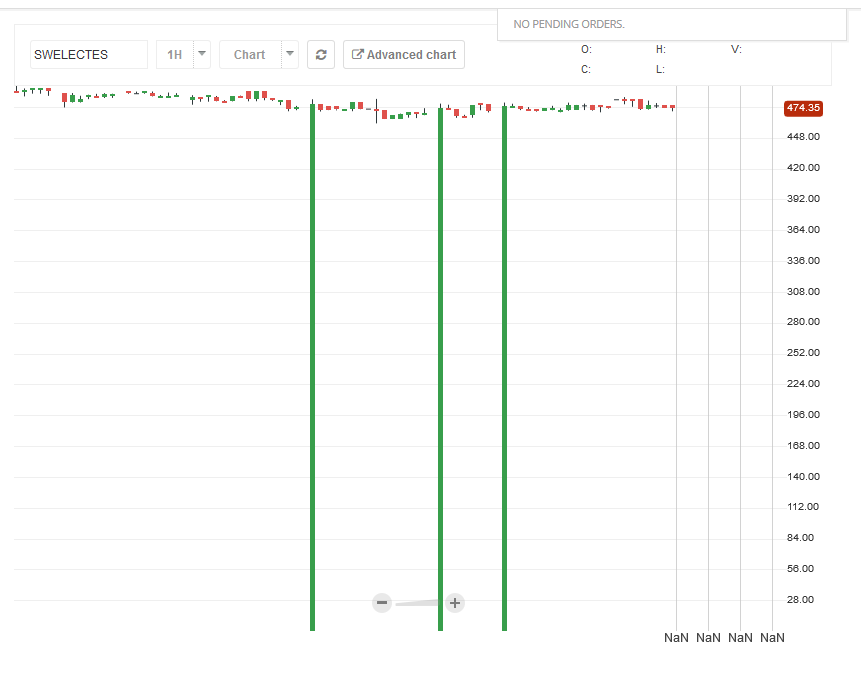This screenshot has height=677, width=861.
Task: Expand the 1H timeframe dropdown arrow
Action: coord(202,54)
